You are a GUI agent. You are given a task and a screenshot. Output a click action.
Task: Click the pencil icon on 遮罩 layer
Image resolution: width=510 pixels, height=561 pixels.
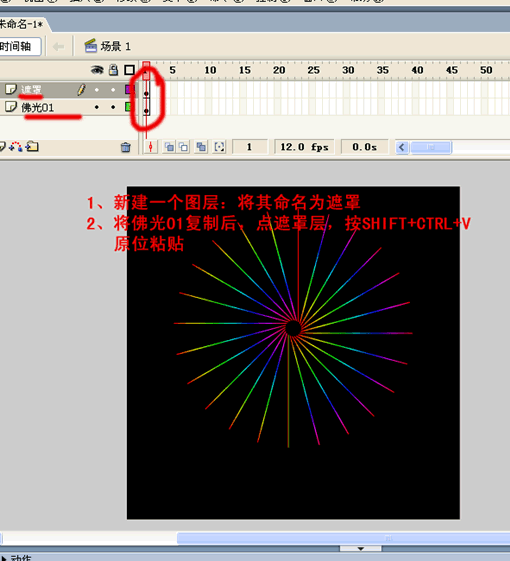tap(81, 89)
